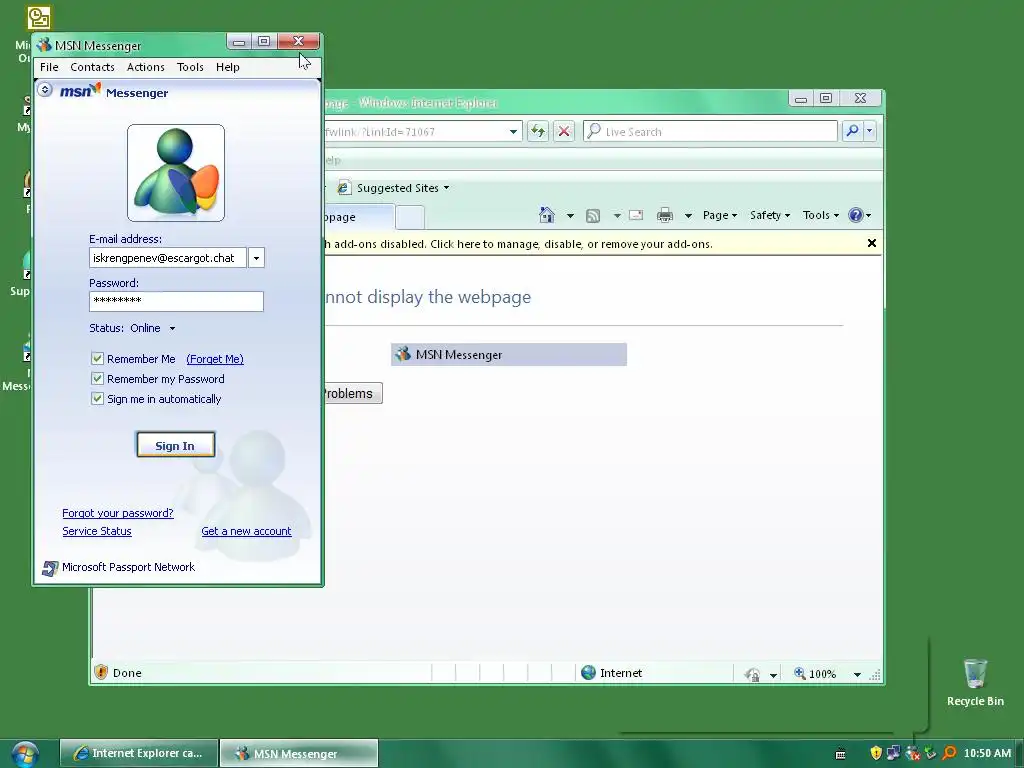Click the Microsoft Passport Network icon
The height and width of the screenshot is (768, 1024).
tap(50, 568)
